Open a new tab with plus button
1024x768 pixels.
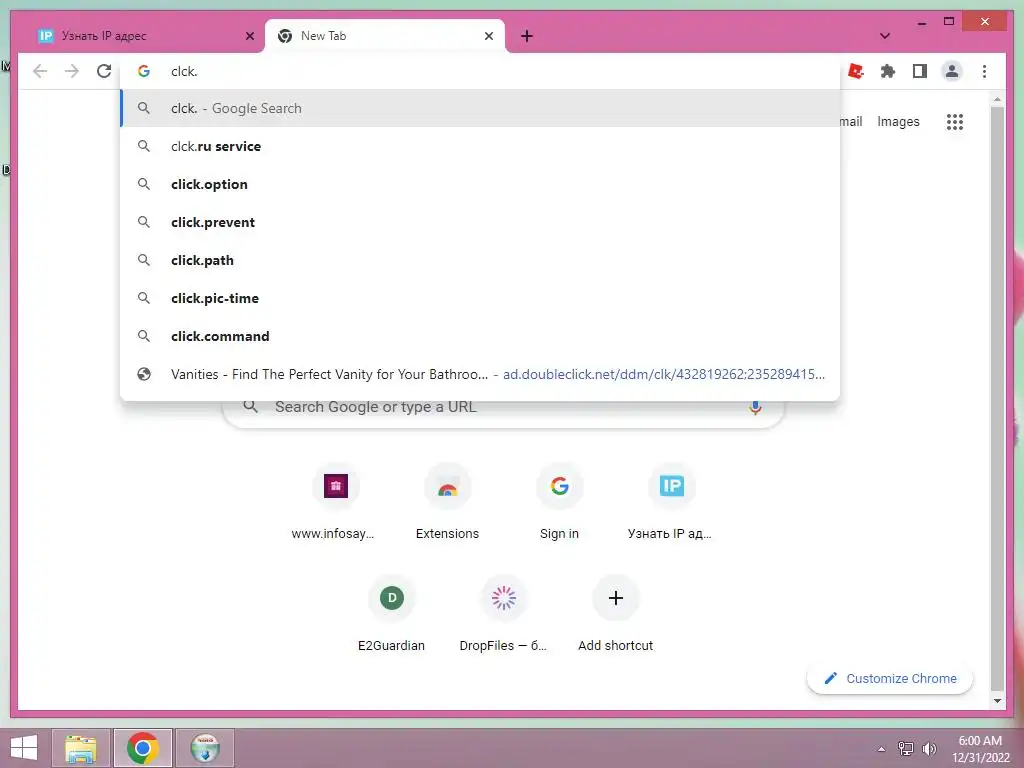527,36
